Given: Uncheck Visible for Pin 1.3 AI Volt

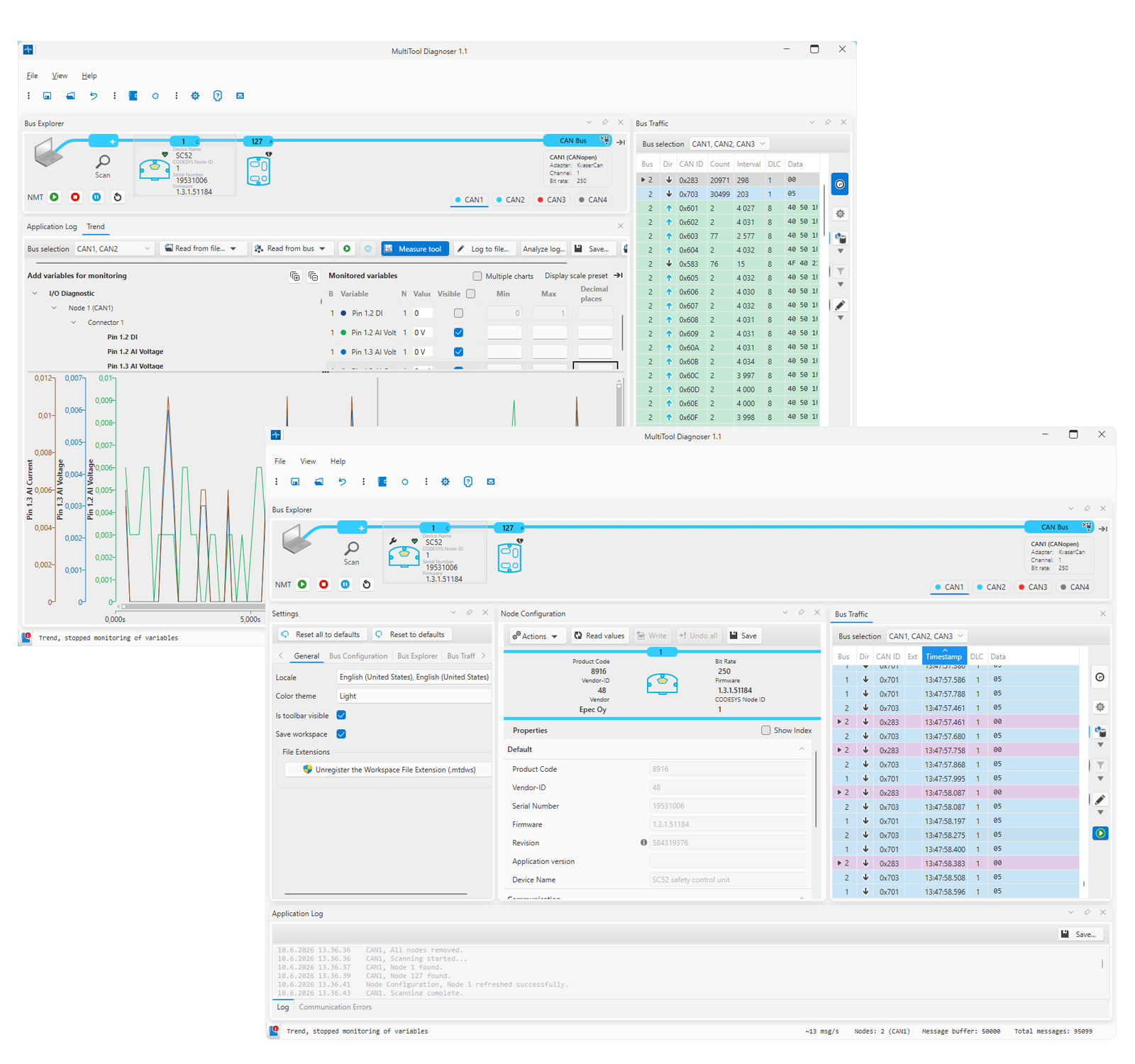Looking at the screenshot, I should pyautogui.click(x=458, y=352).
